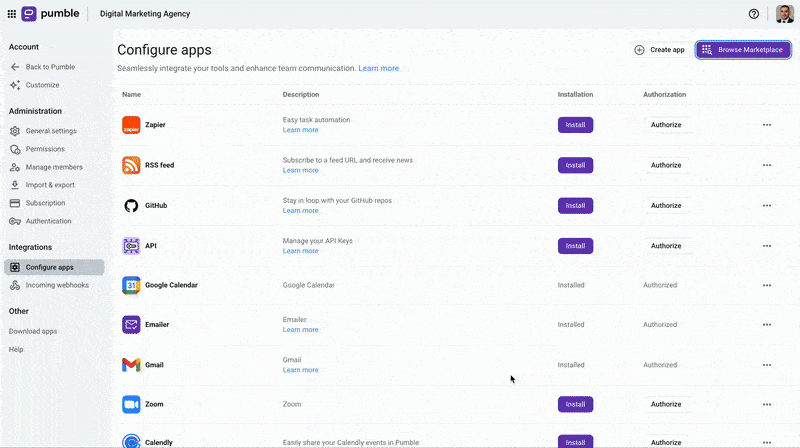Go Back to Pumble
Viewport: 800px width, 448px height.
43,67
